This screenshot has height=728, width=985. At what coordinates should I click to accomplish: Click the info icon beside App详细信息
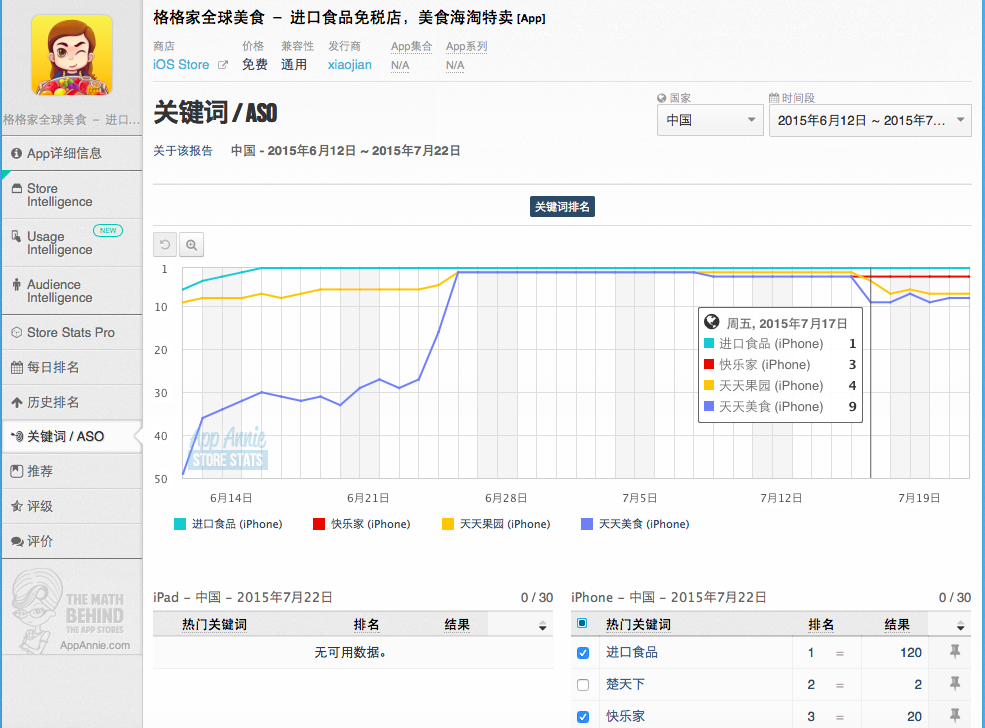[x=16, y=153]
